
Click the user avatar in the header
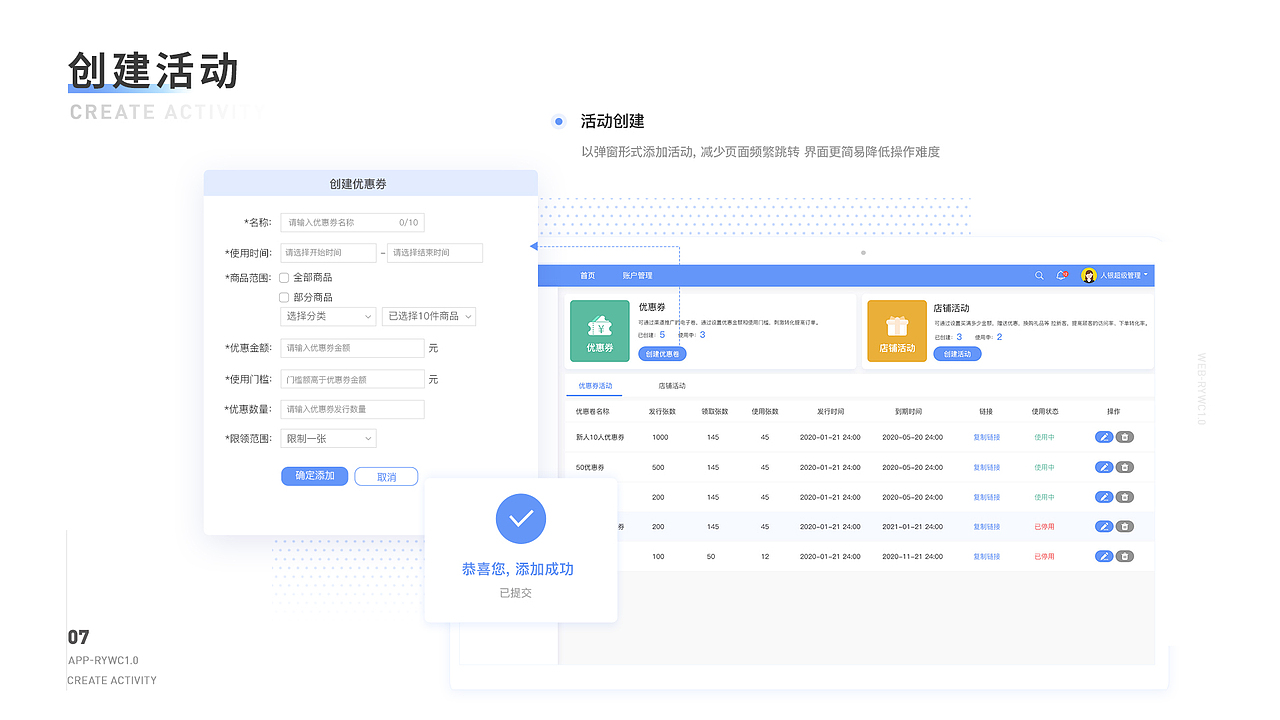(1089, 275)
